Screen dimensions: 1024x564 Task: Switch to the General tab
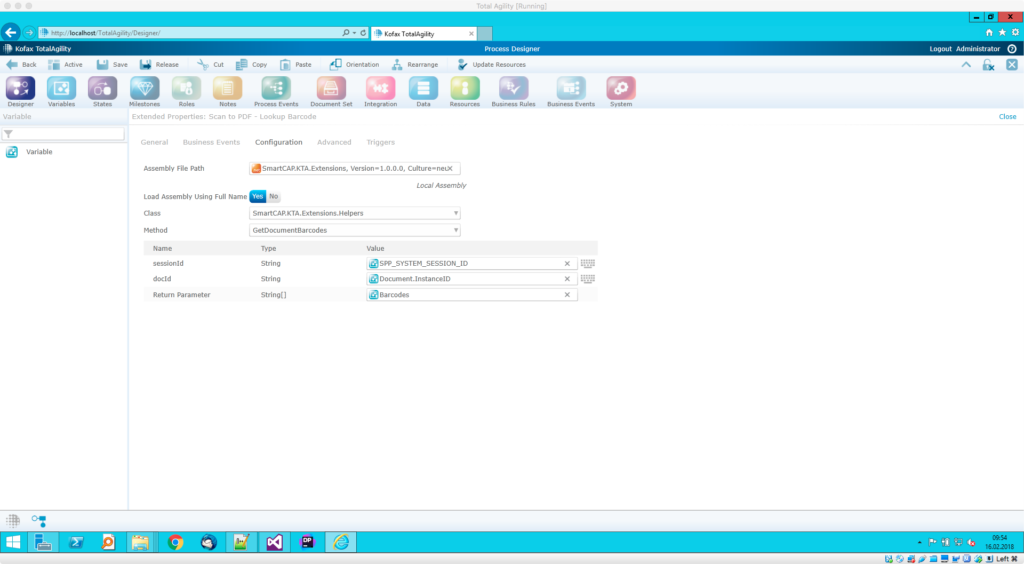tap(154, 142)
